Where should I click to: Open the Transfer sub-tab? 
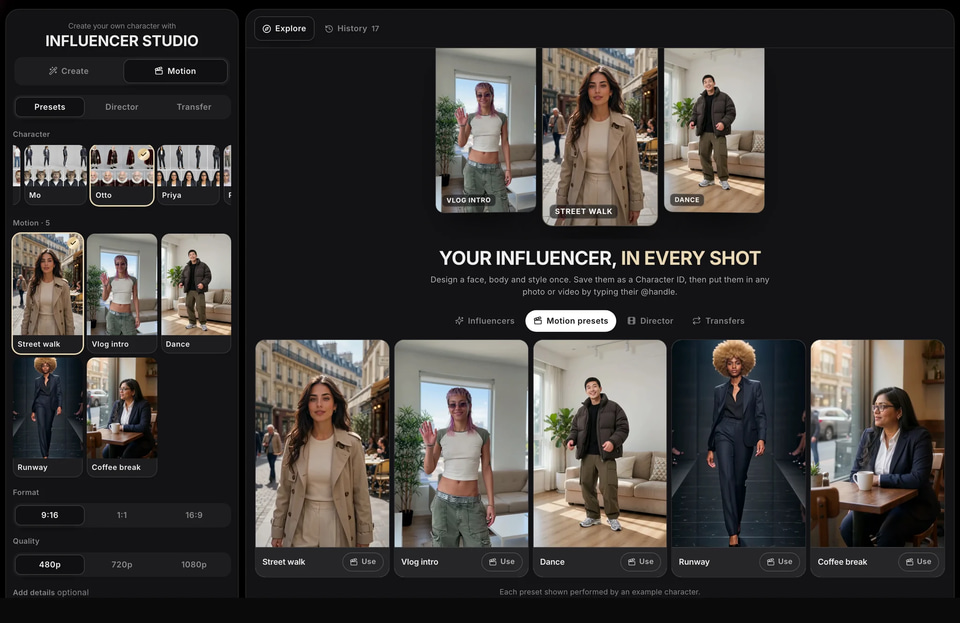tap(193, 106)
